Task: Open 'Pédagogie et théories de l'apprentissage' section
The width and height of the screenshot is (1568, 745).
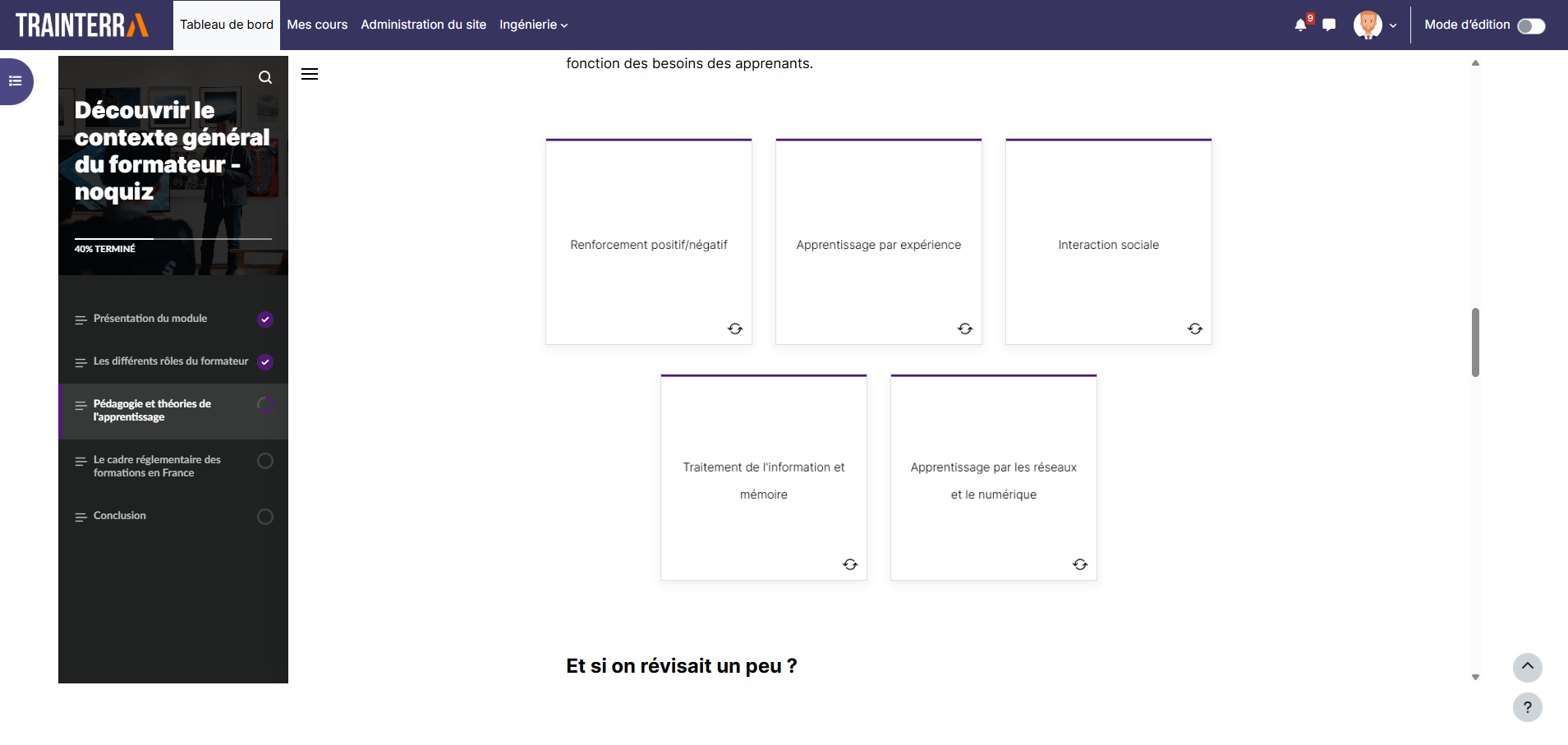Action: 152,410
